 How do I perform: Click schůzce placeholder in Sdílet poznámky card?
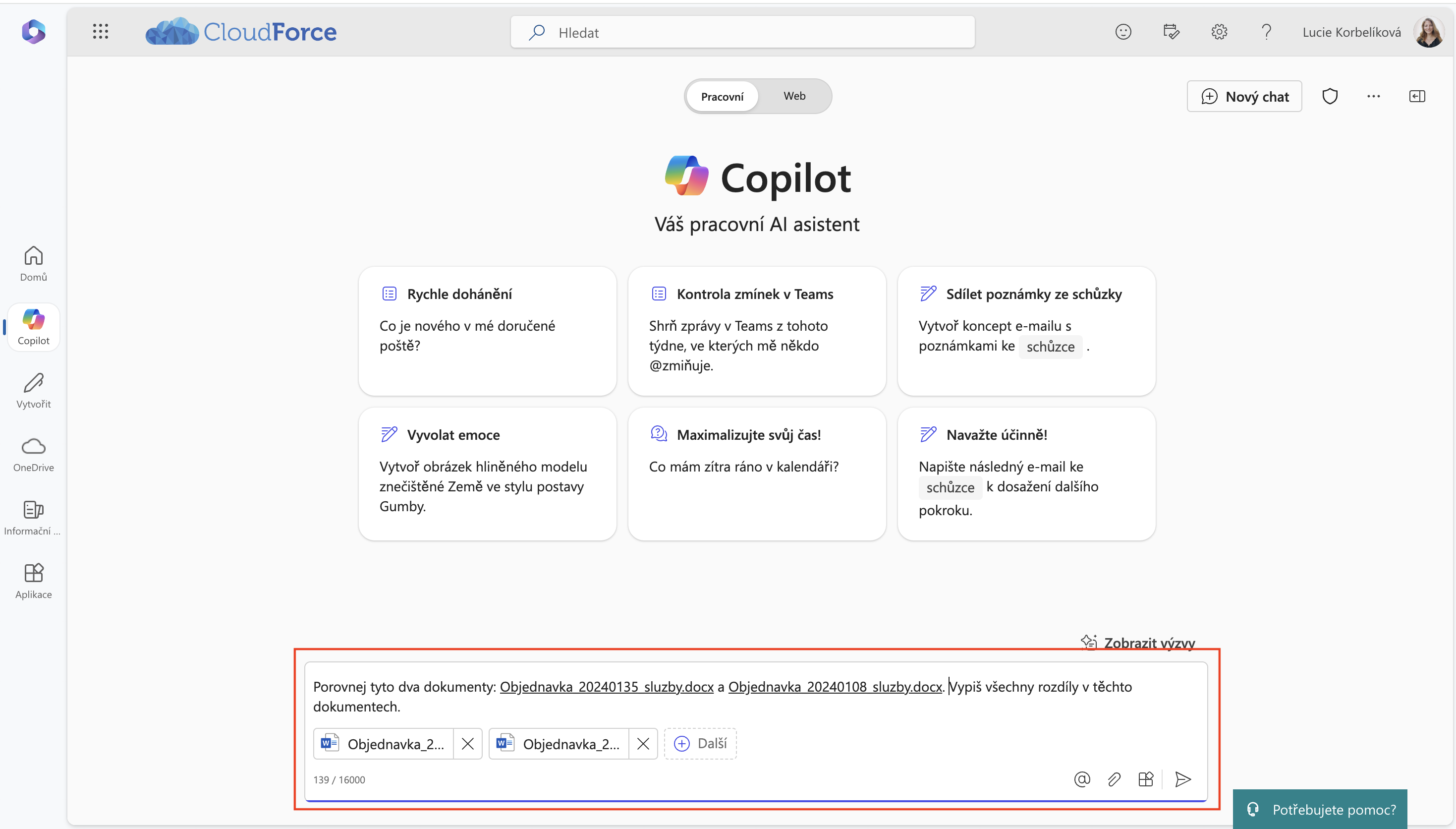1050,346
